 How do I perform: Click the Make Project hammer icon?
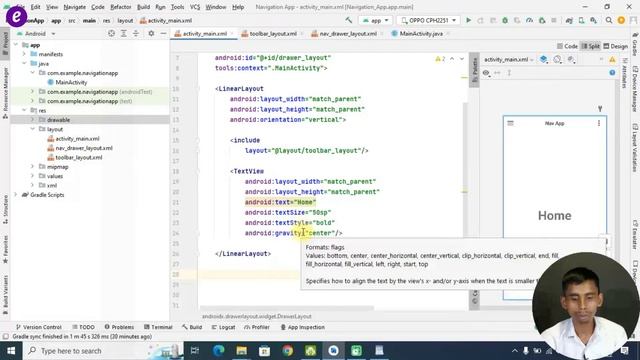point(349,20)
